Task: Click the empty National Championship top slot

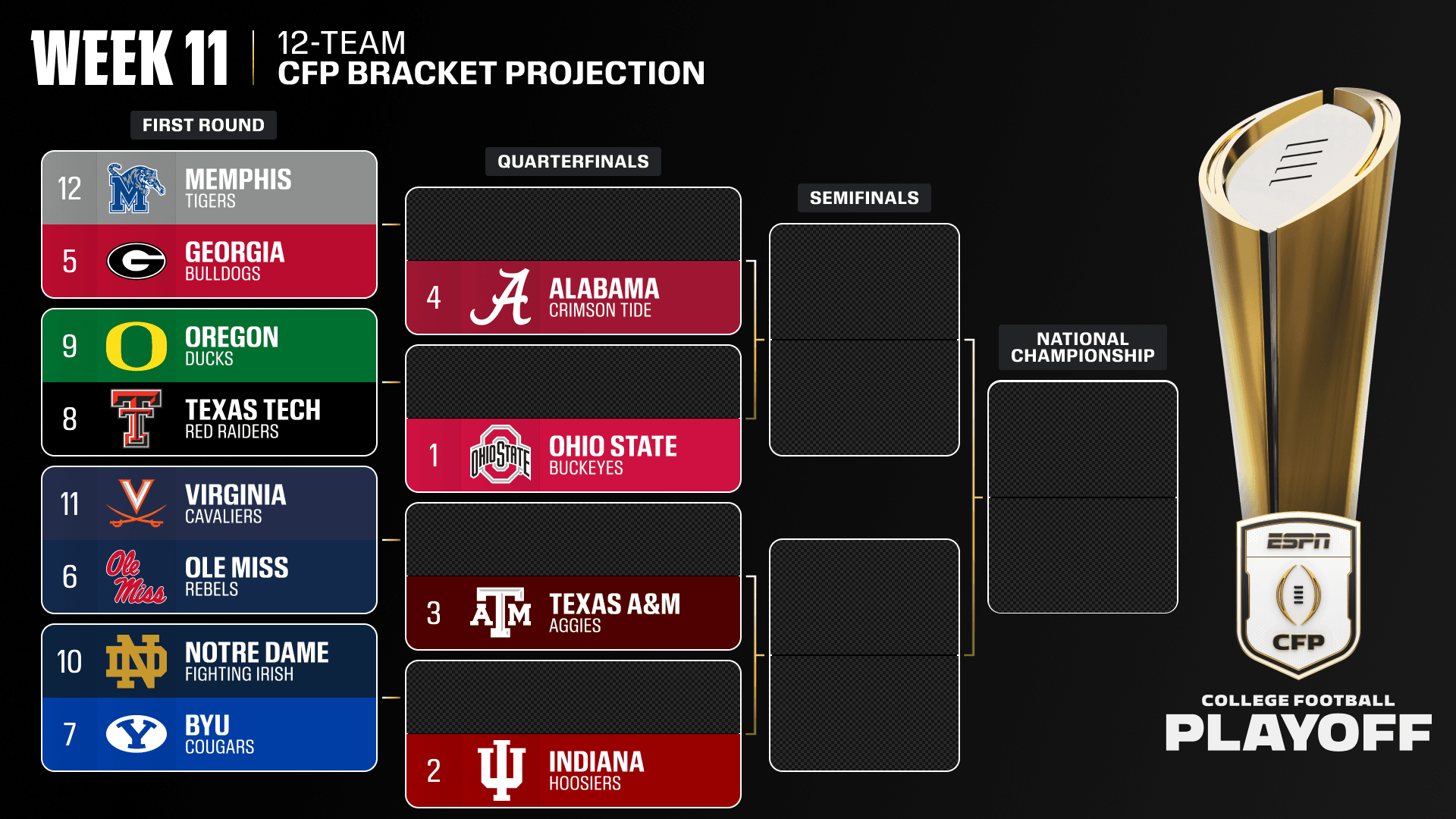Action: pyautogui.click(x=1082, y=440)
